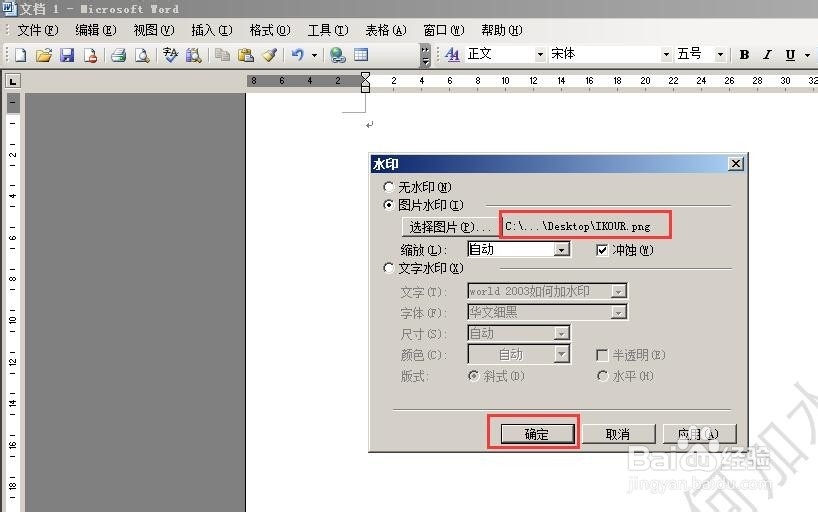Open Print Preview magnifier icon
Image resolution: width=818 pixels, height=512 pixels.
pos(142,55)
